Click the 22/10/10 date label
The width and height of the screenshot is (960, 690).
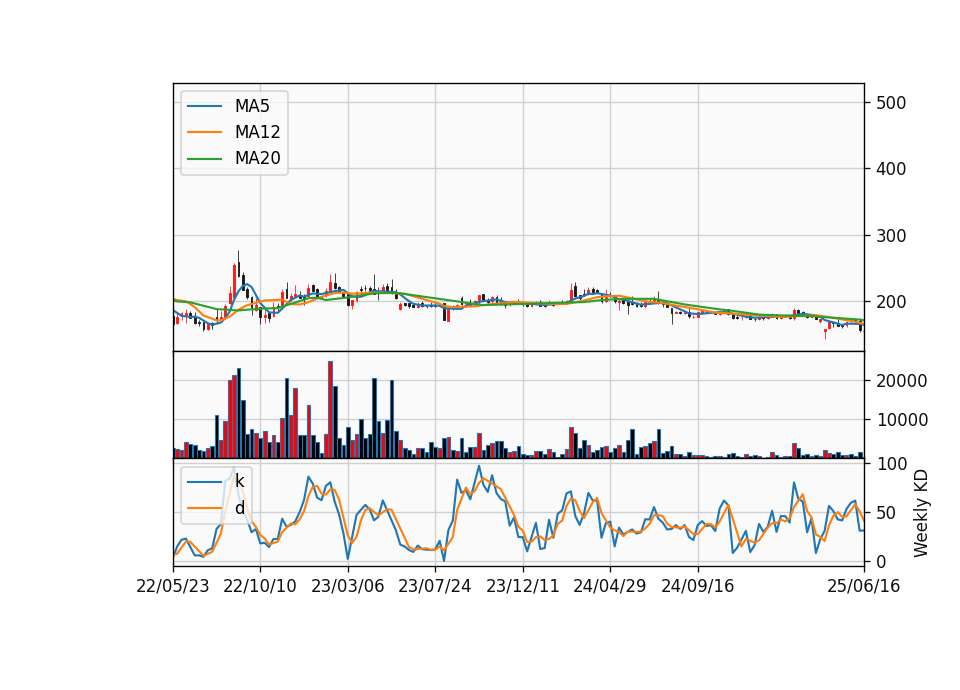coord(260,586)
